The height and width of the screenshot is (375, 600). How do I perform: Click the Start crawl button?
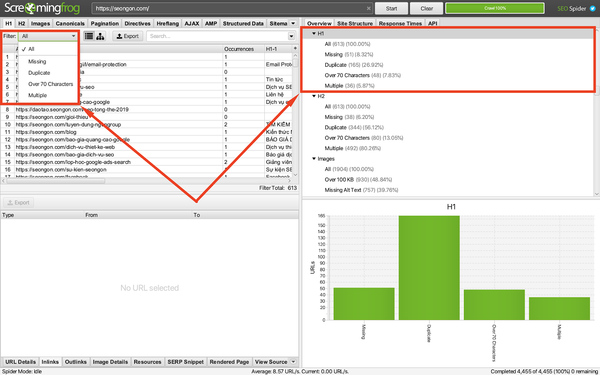391,8
